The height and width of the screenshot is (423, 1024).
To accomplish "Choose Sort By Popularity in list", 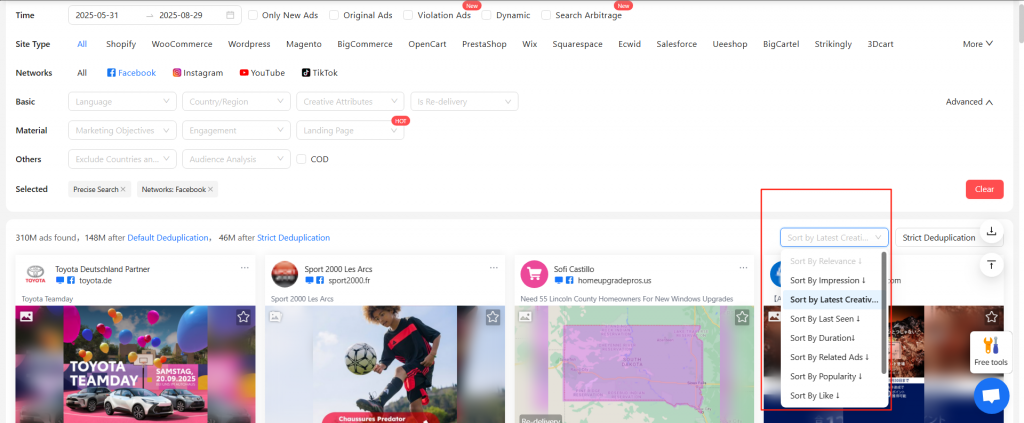I will (826, 376).
